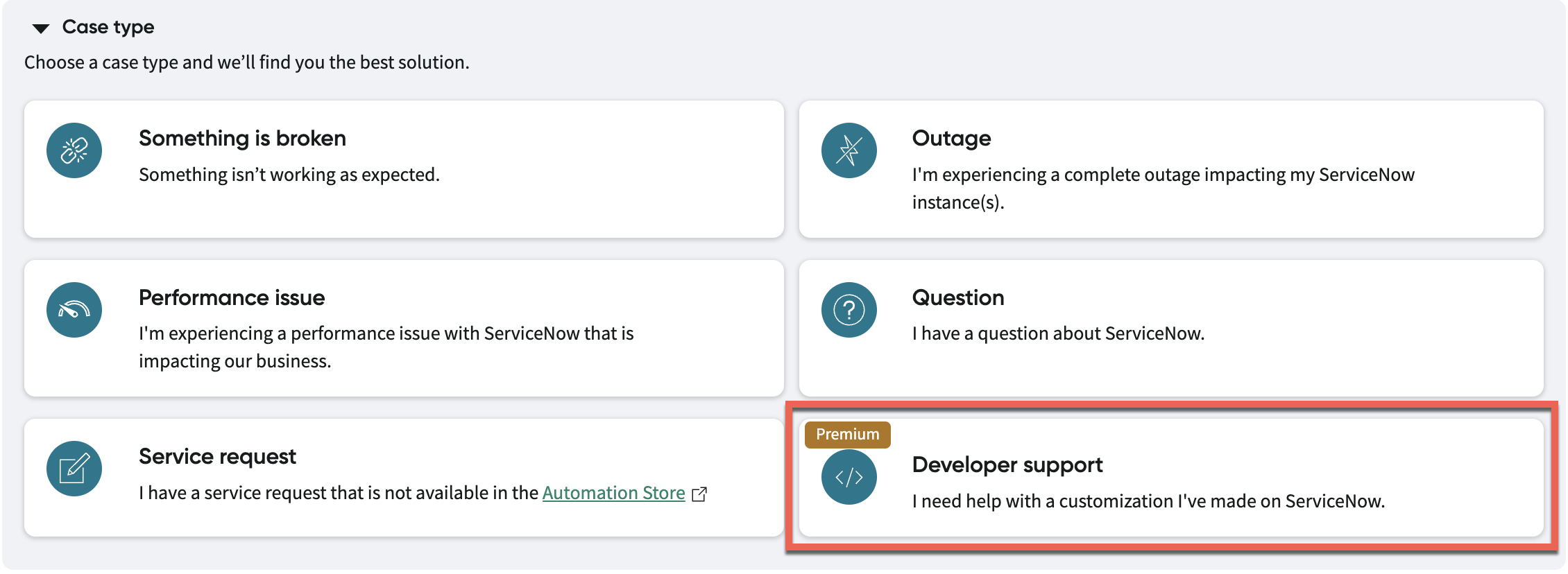Open the Automation Store link
The image size is (1568, 574).
613,493
